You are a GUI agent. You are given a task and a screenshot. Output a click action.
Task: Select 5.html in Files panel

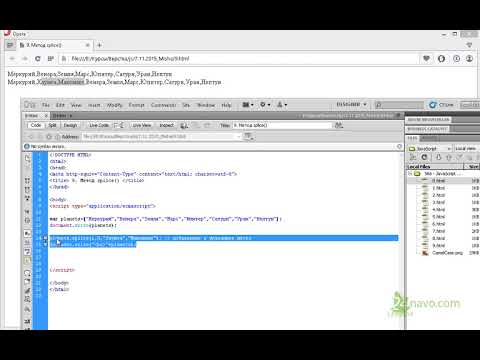point(438,217)
